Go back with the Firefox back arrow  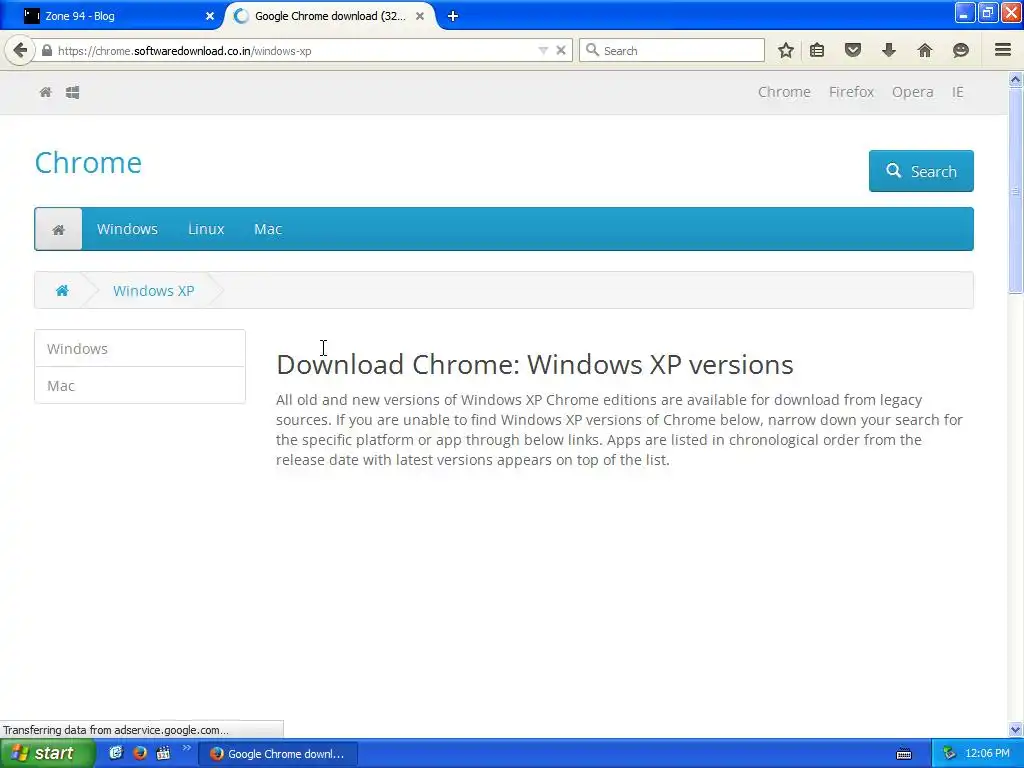(20, 50)
